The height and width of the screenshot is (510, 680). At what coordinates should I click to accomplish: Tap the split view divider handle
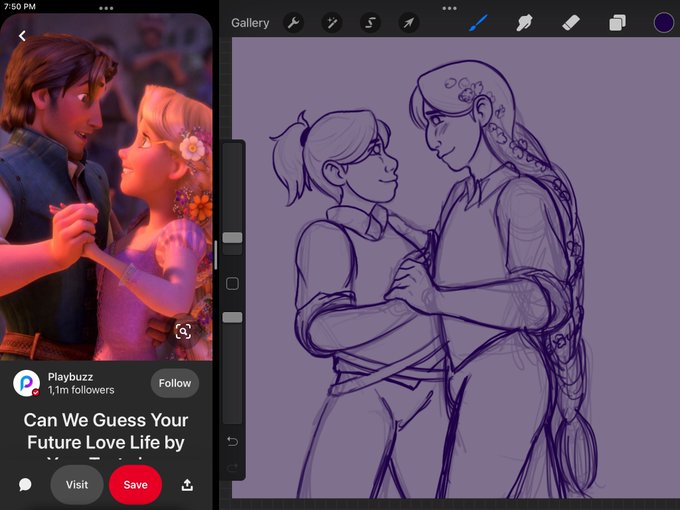coord(216,255)
